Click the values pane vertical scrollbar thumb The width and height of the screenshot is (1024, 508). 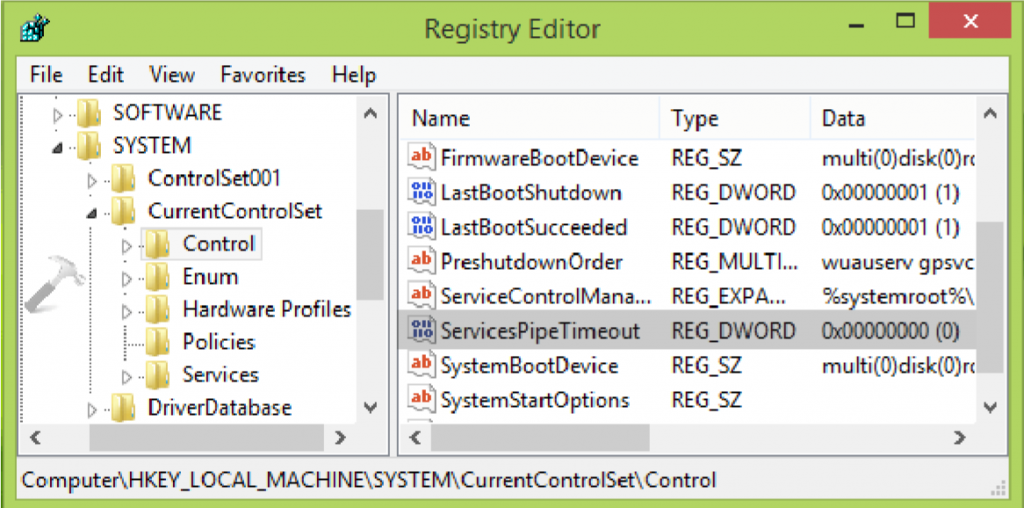coord(989,296)
